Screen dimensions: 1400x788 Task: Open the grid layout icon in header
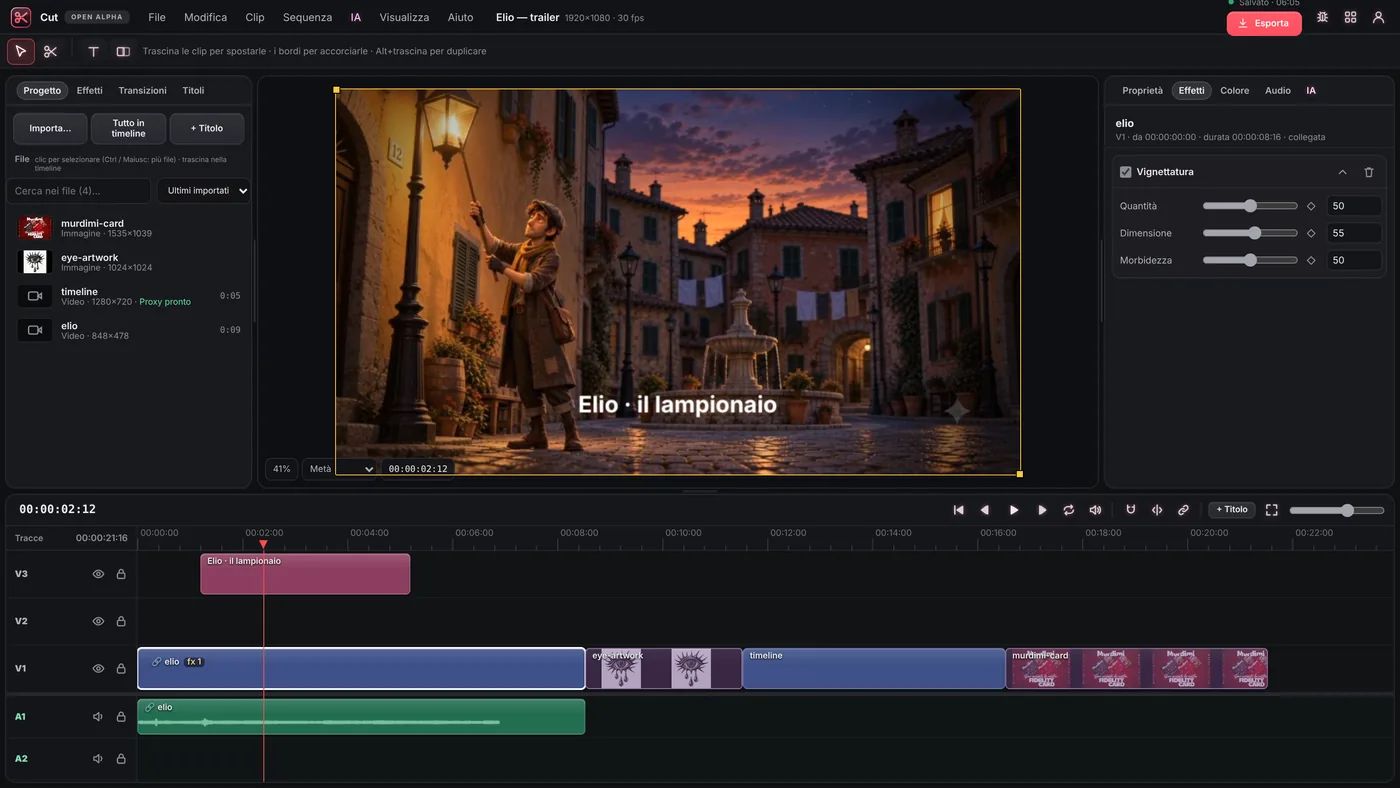tap(1350, 18)
